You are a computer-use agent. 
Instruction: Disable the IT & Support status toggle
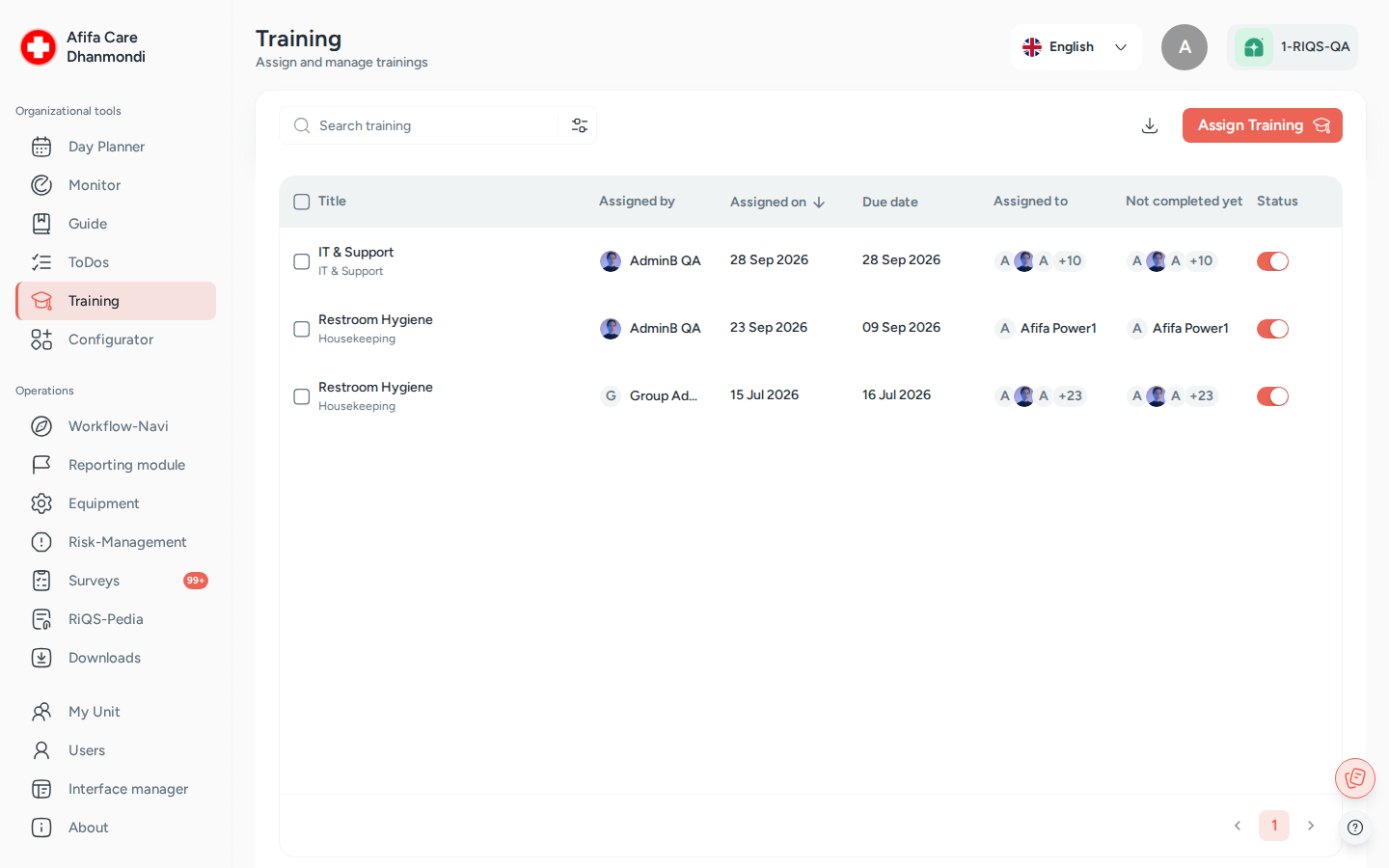click(x=1272, y=261)
